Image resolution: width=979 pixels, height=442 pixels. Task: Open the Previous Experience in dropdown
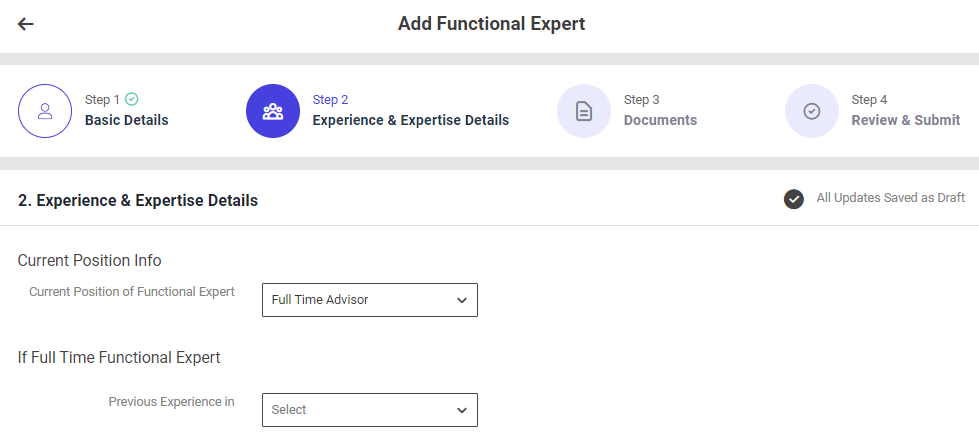pos(369,410)
